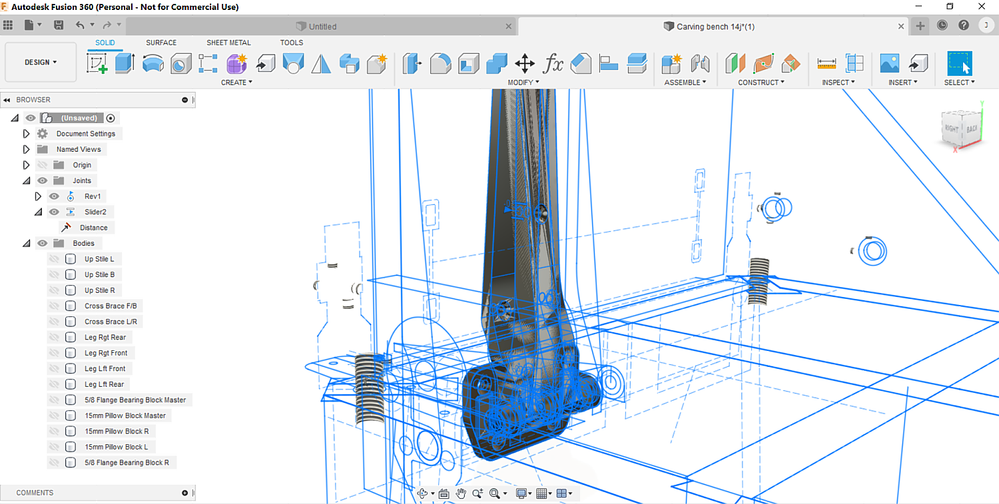Viewport: 999px width, 504px height.
Task: Select the Move/Copy tool
Action: click(x=524, y=63)
